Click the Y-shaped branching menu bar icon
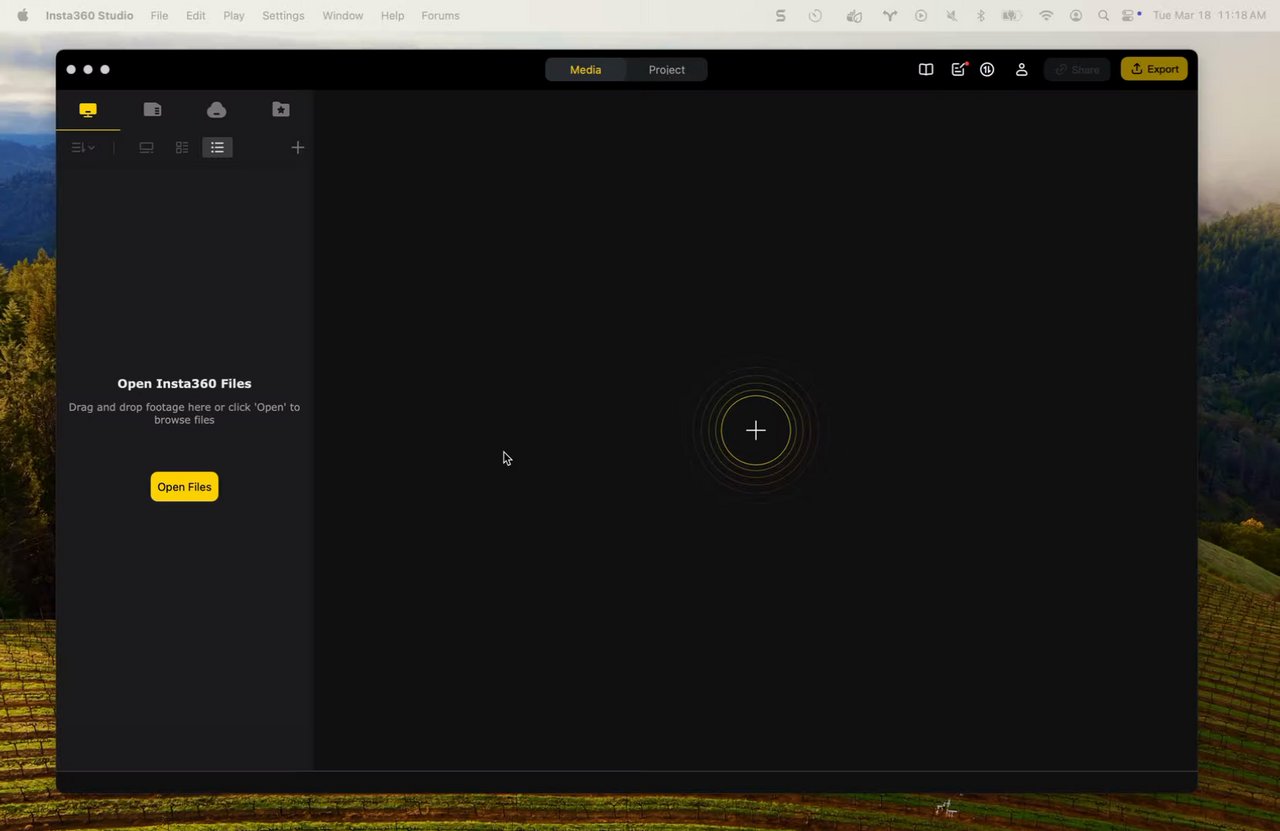1280x831 pixels. point(889,16)
